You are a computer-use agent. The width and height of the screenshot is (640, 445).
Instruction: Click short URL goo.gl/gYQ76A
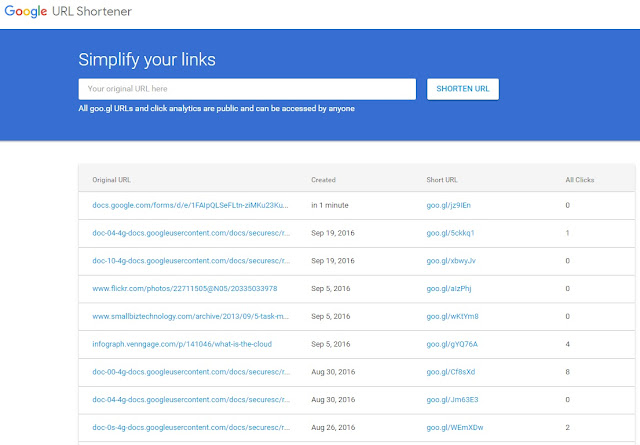point(452,344)
